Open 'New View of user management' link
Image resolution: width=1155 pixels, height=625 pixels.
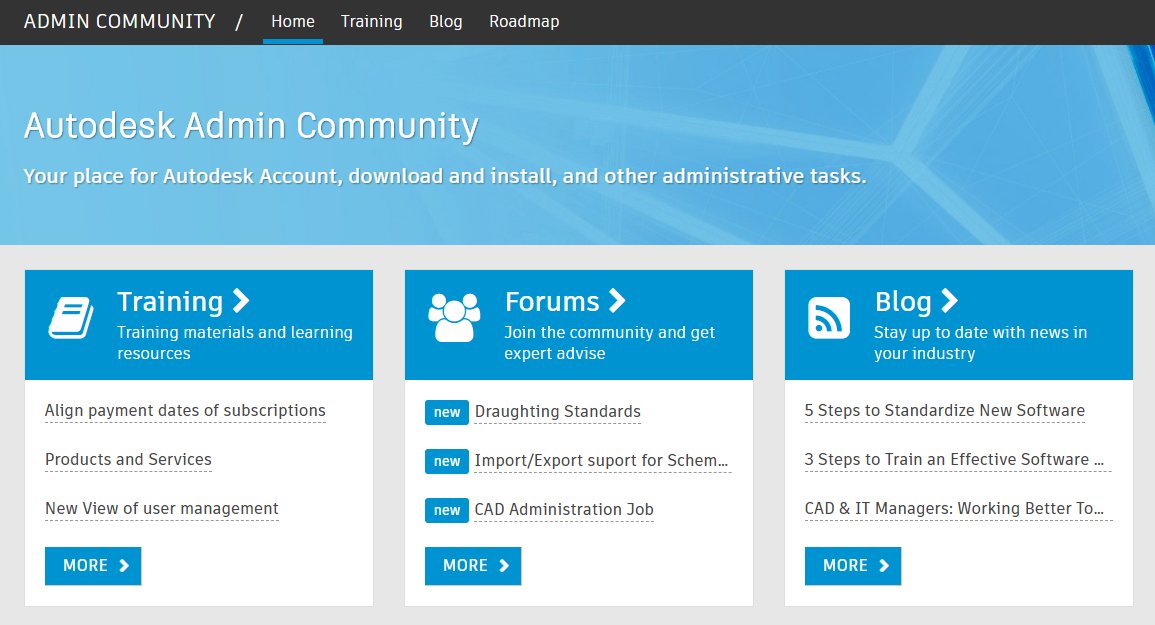pyautogui.click(x=161, y=509)
